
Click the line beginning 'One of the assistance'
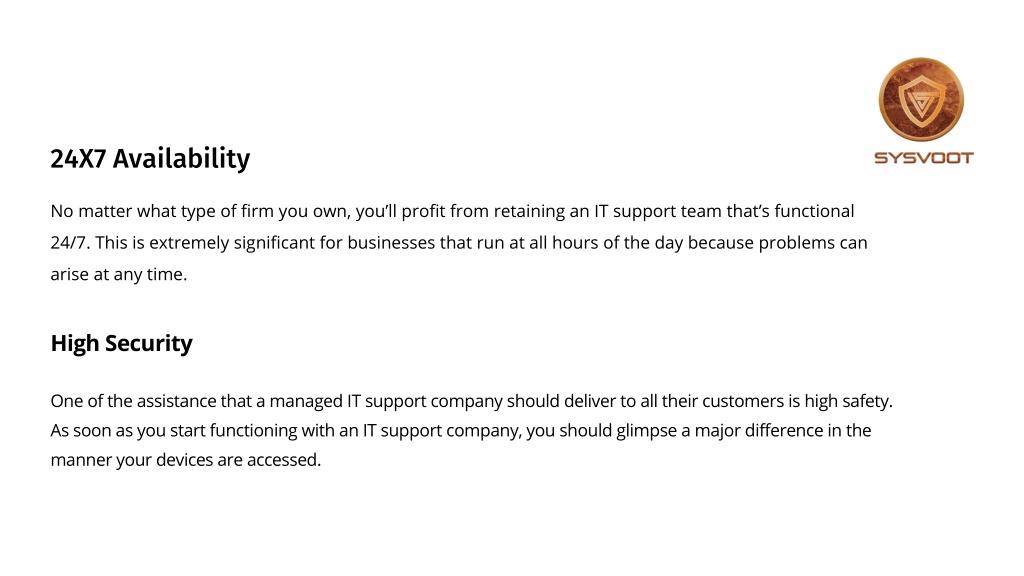(x=472, y=401)
